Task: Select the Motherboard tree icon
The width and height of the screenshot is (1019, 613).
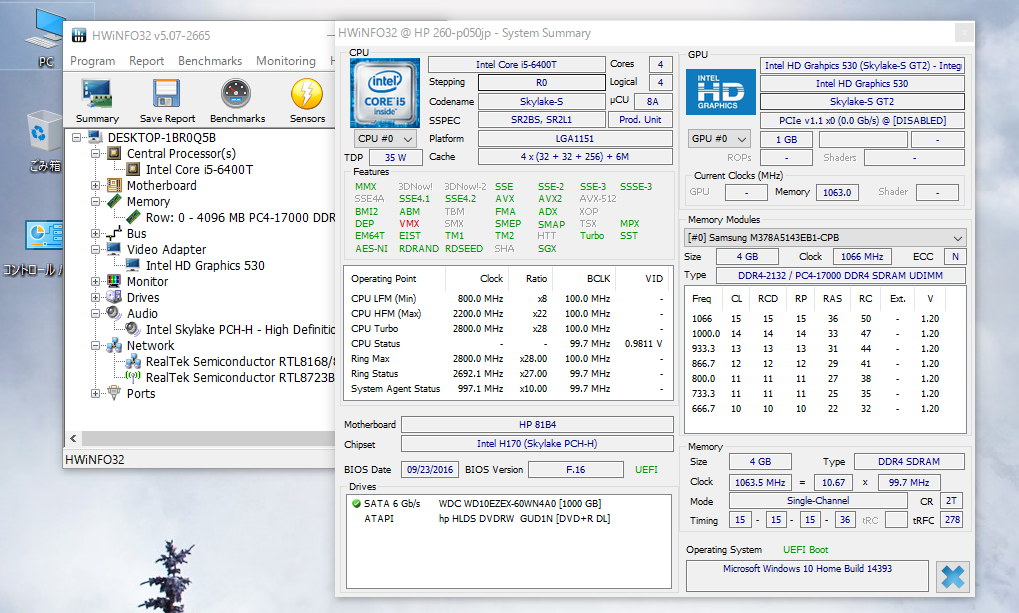Action: [x=114, y=185]
